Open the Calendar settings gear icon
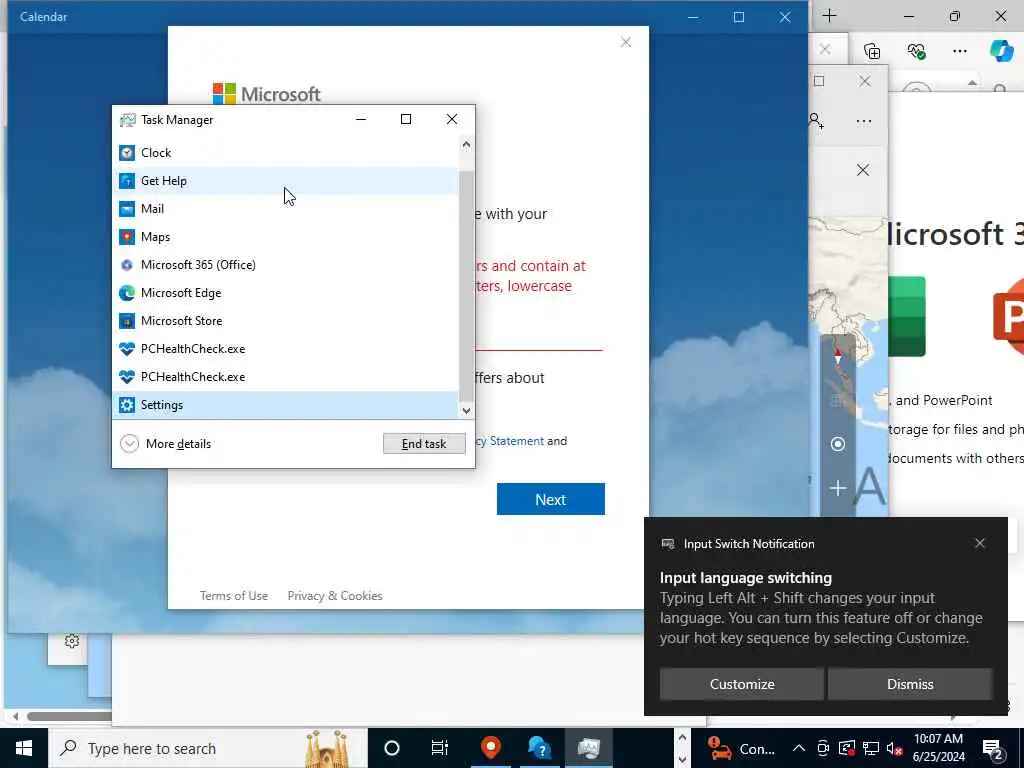This screenshot has height=768, width=1024. click(x=72, y=641)
